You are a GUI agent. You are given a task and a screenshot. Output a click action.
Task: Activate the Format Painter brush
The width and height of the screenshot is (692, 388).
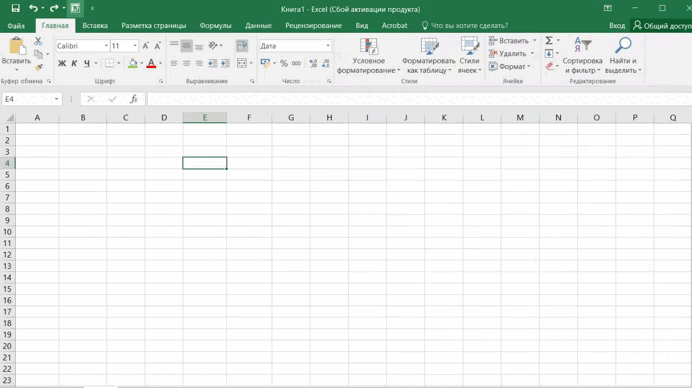(x=39, y=67)
